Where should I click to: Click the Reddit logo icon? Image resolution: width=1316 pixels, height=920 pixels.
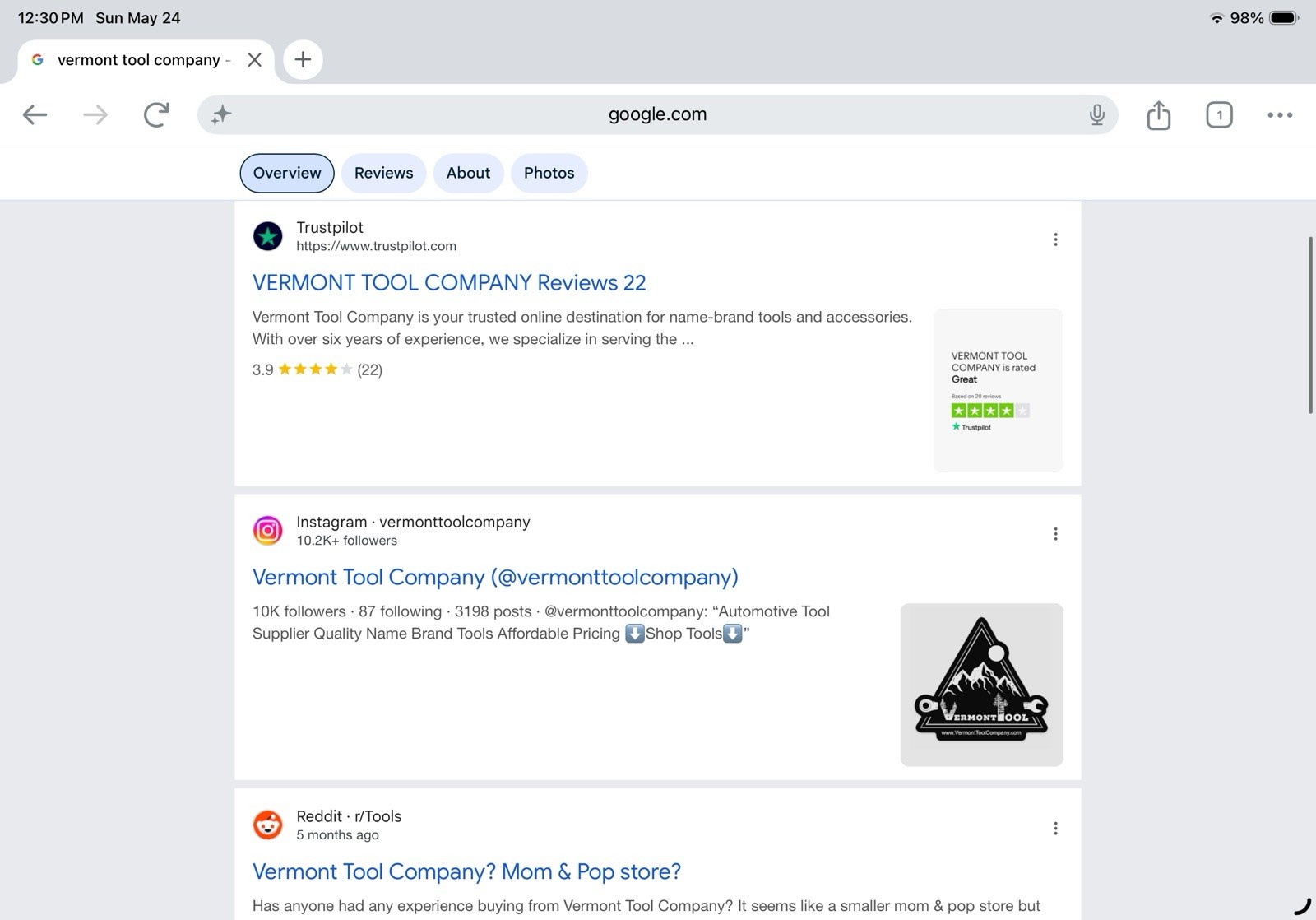267,825
